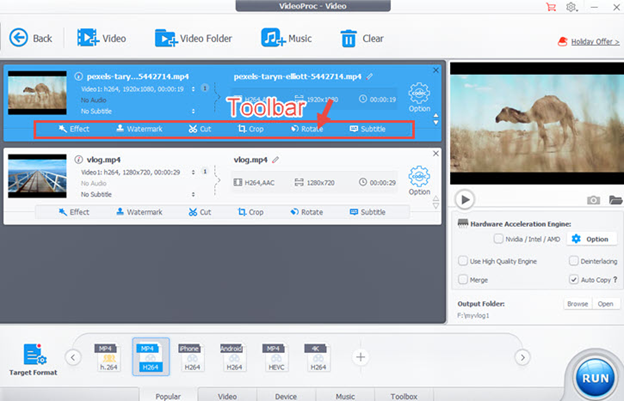Add a Video Folder
Viewport: 624px width, 402px height.
coord(193,38)
